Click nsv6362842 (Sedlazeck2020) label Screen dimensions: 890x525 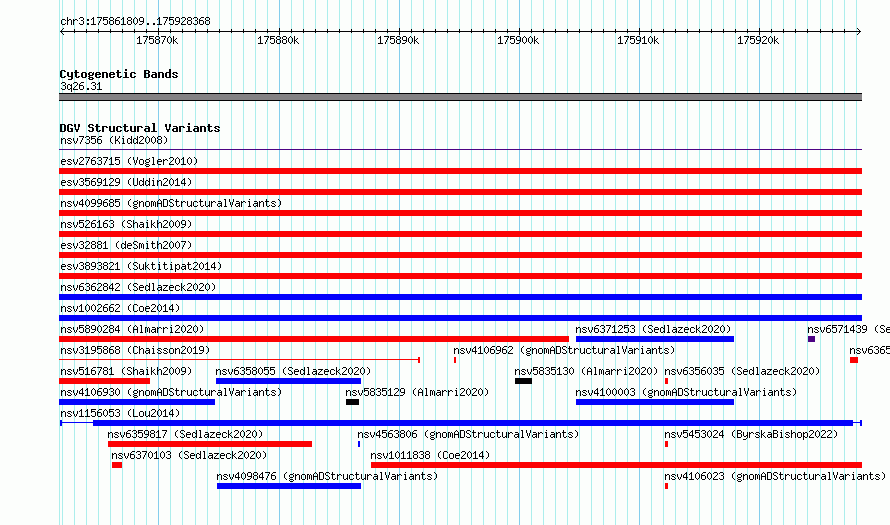pos(138,287)
